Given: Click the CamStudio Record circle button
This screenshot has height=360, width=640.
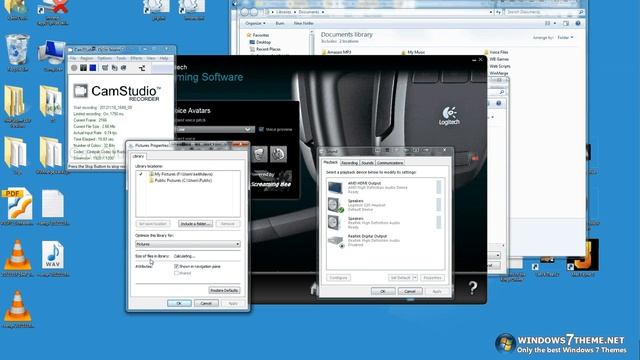Looking at the screenshot, I should tap(74, 68).
